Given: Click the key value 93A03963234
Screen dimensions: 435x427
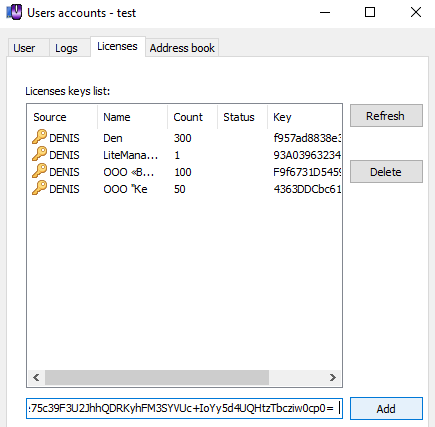Looking at the screenshot, I should point(307,155).
